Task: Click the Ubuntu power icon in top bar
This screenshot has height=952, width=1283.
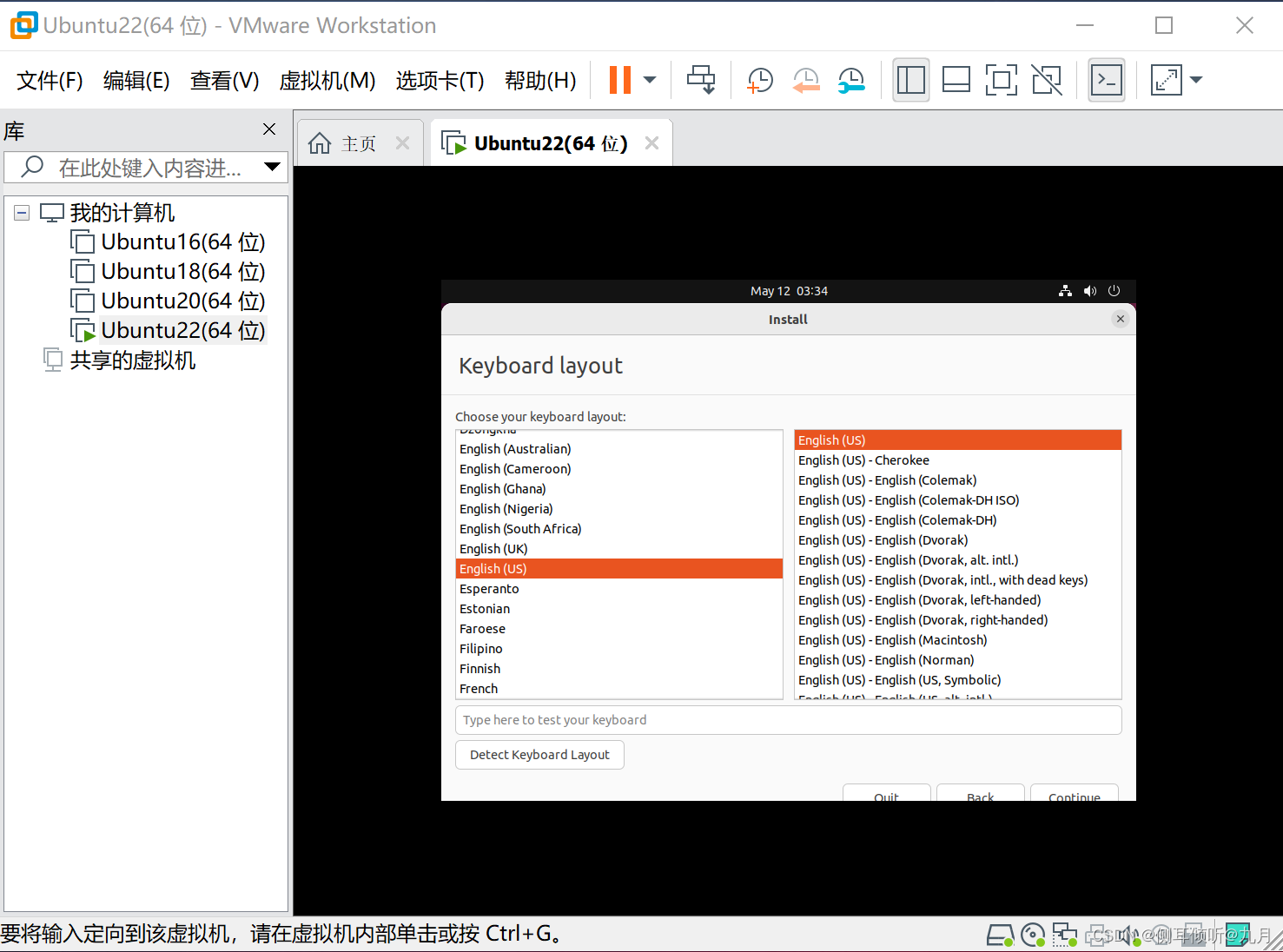Action: coord(1114,291)
